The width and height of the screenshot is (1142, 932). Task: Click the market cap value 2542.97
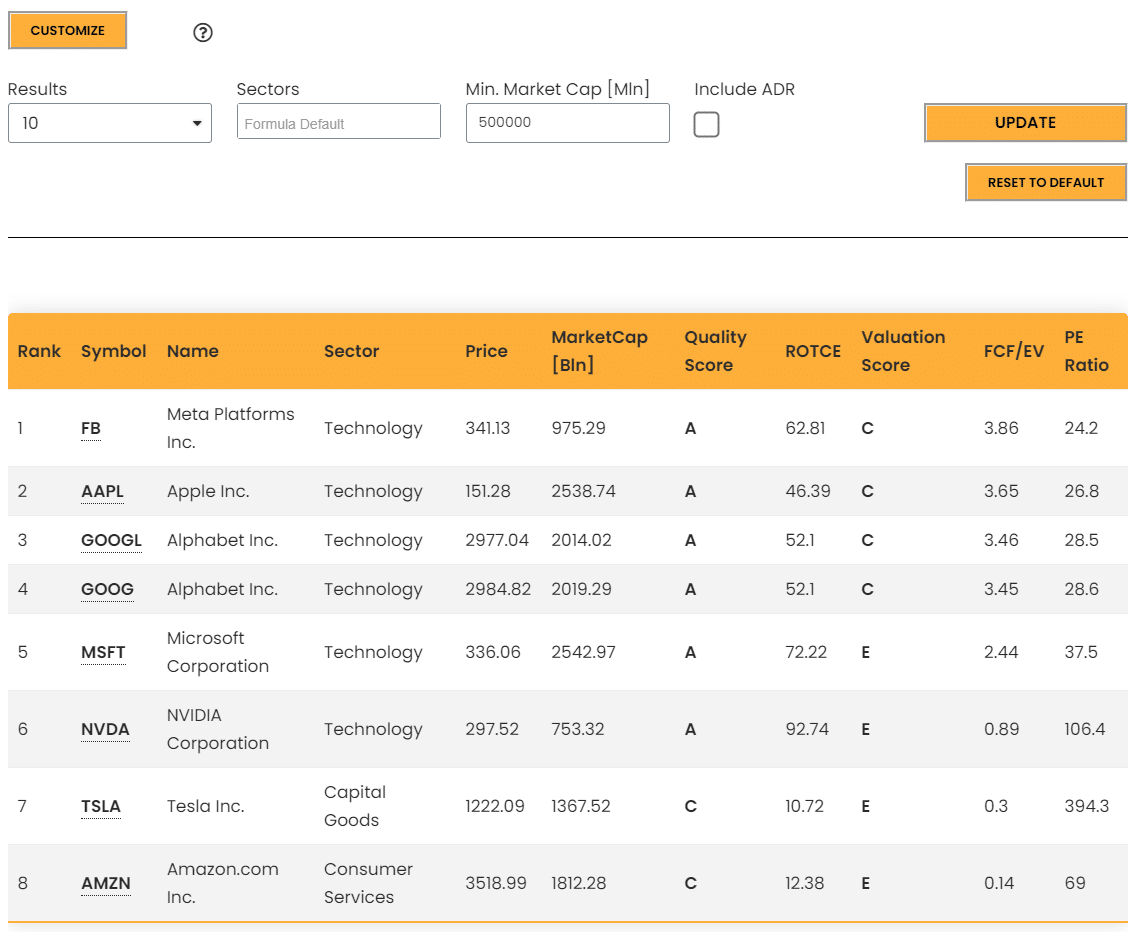583,652
